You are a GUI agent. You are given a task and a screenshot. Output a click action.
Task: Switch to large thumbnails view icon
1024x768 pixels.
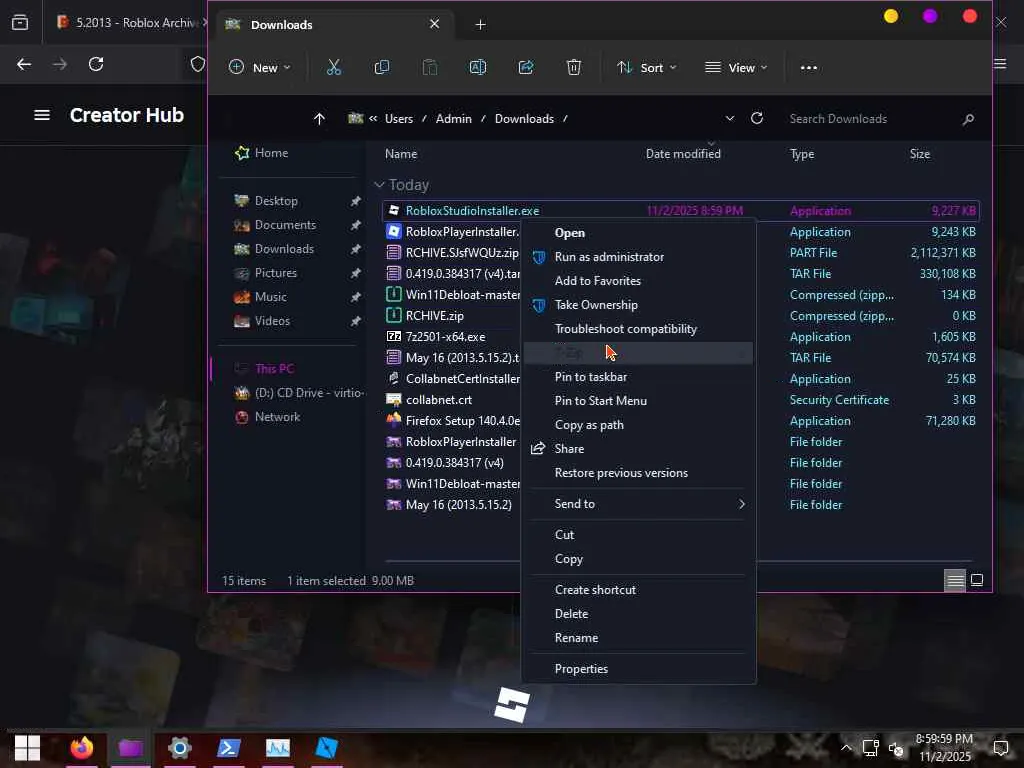click(977, 580)
